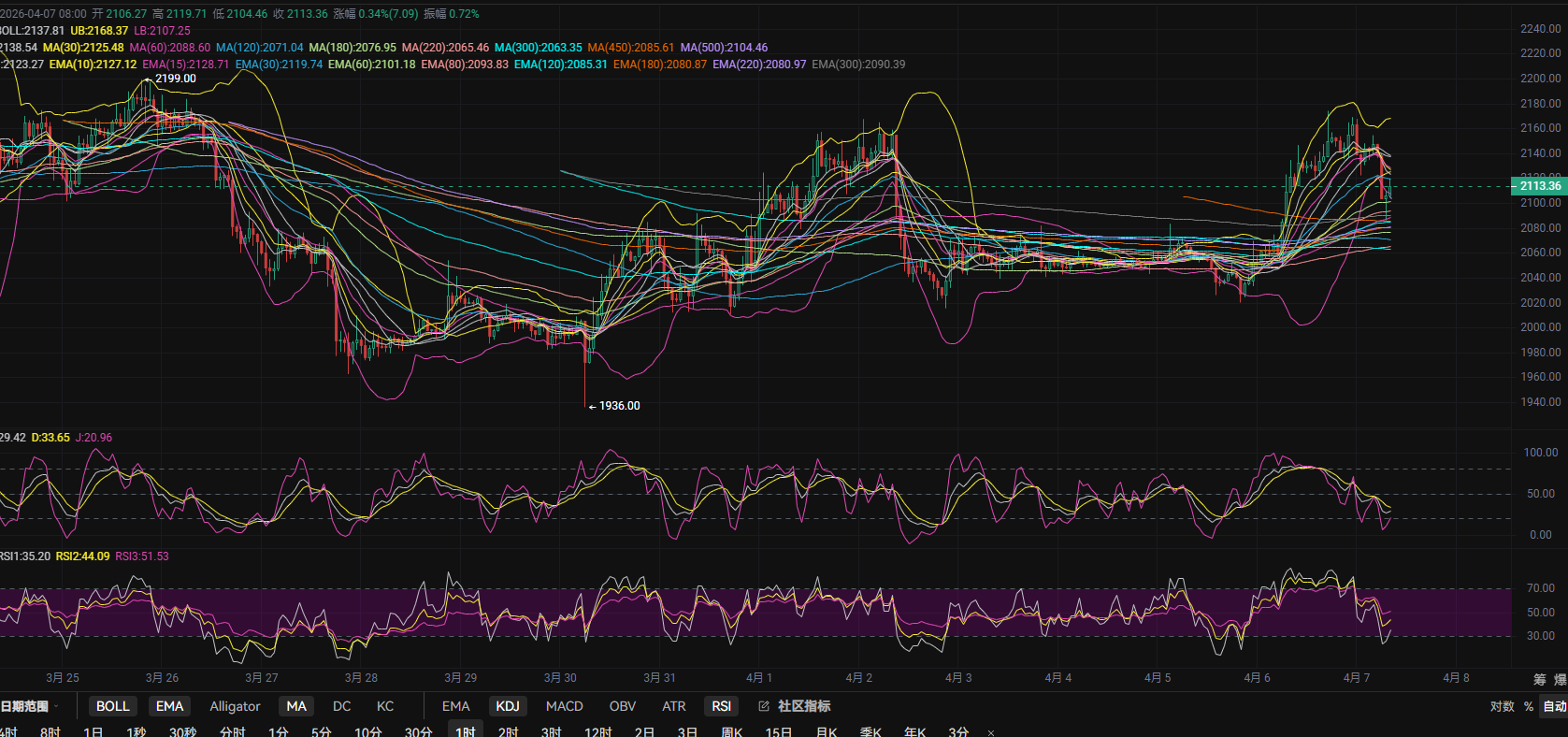
Task: Turn on the ATR indicator
Action: click(x=673, y=706)
